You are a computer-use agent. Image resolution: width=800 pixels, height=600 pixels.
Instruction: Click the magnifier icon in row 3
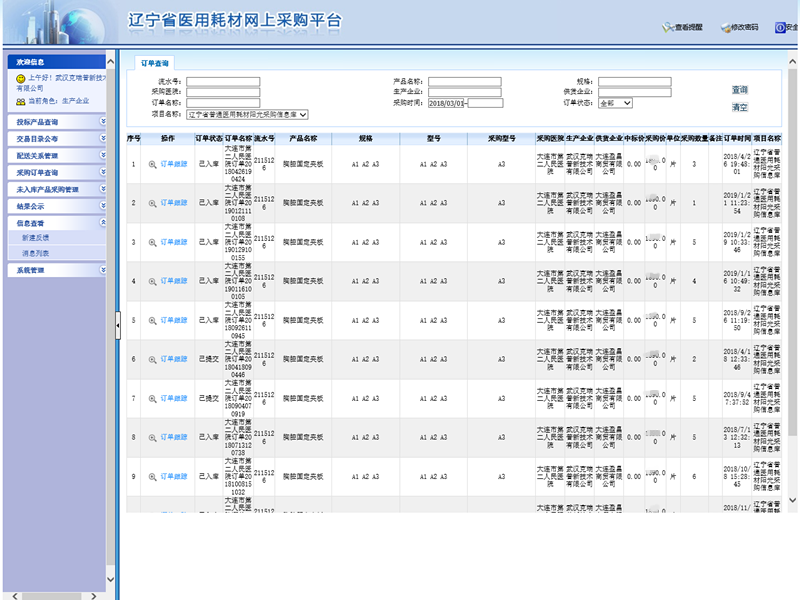pos(152,242)
